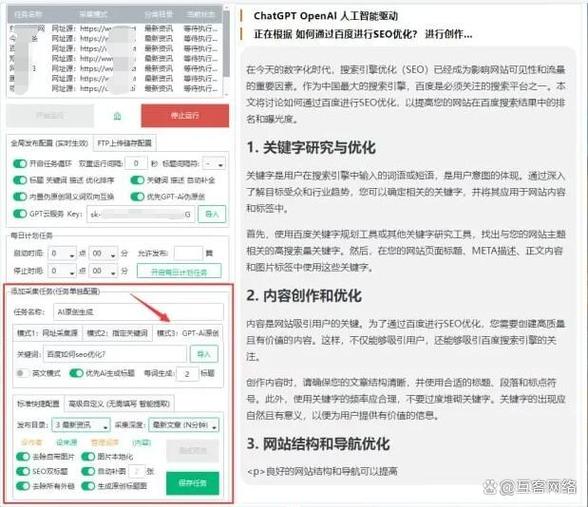
Task: Click the 每词生成 number field
Action: click(x=187, y=374)
